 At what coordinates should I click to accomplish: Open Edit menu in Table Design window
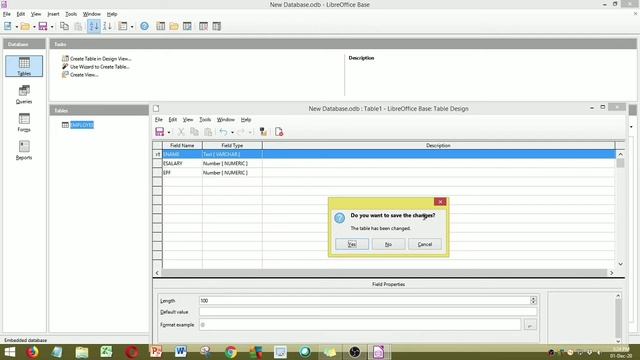click(x=173, y=120)
